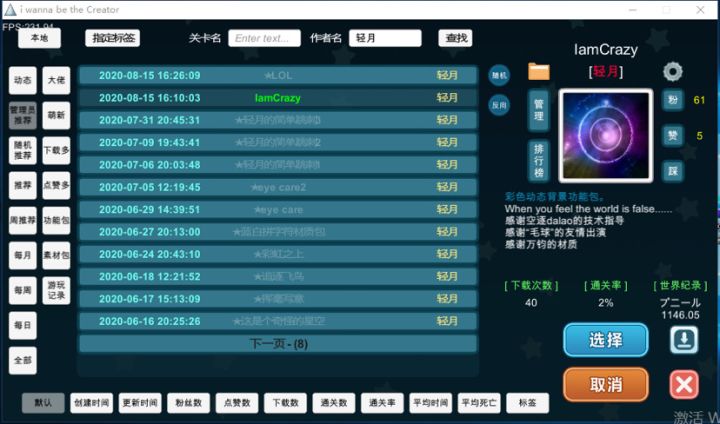Click the download level icon
720x424 pixels.
click(x=684, y=340)
